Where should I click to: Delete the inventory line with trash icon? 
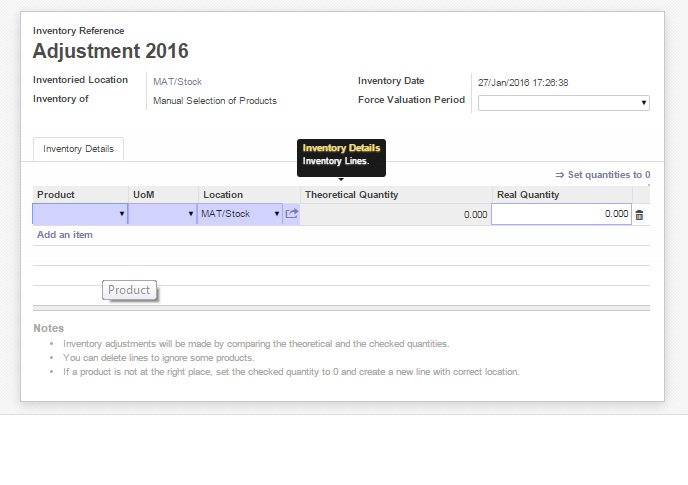click(x=639, y=215)
